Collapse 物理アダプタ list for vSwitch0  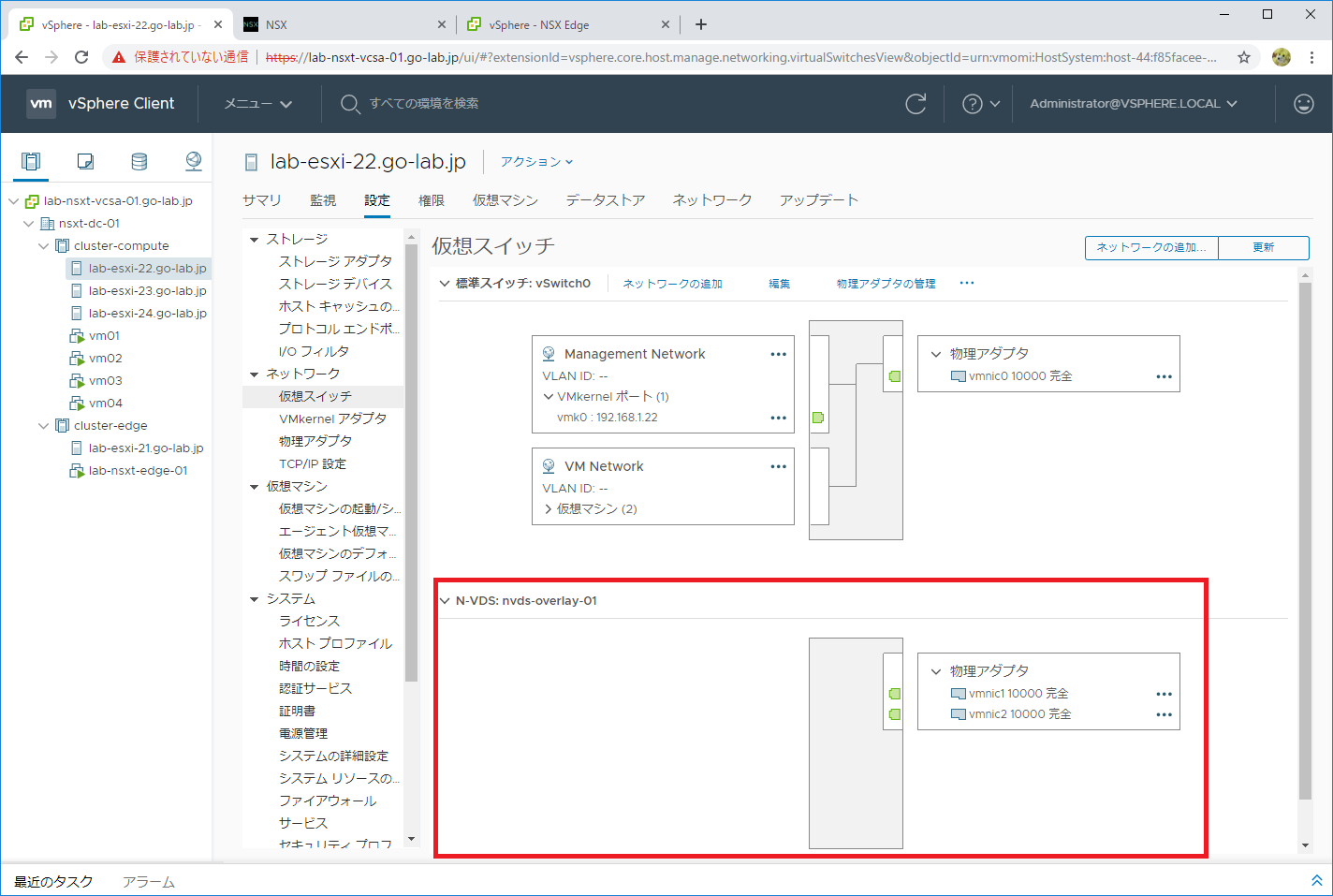tap(936, 354)
